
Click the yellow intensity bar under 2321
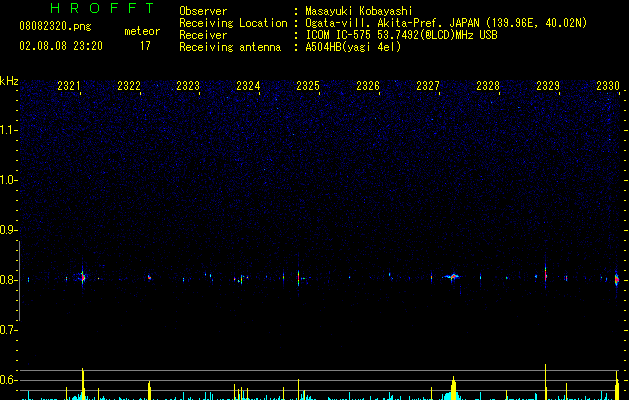tap(83, 384)
